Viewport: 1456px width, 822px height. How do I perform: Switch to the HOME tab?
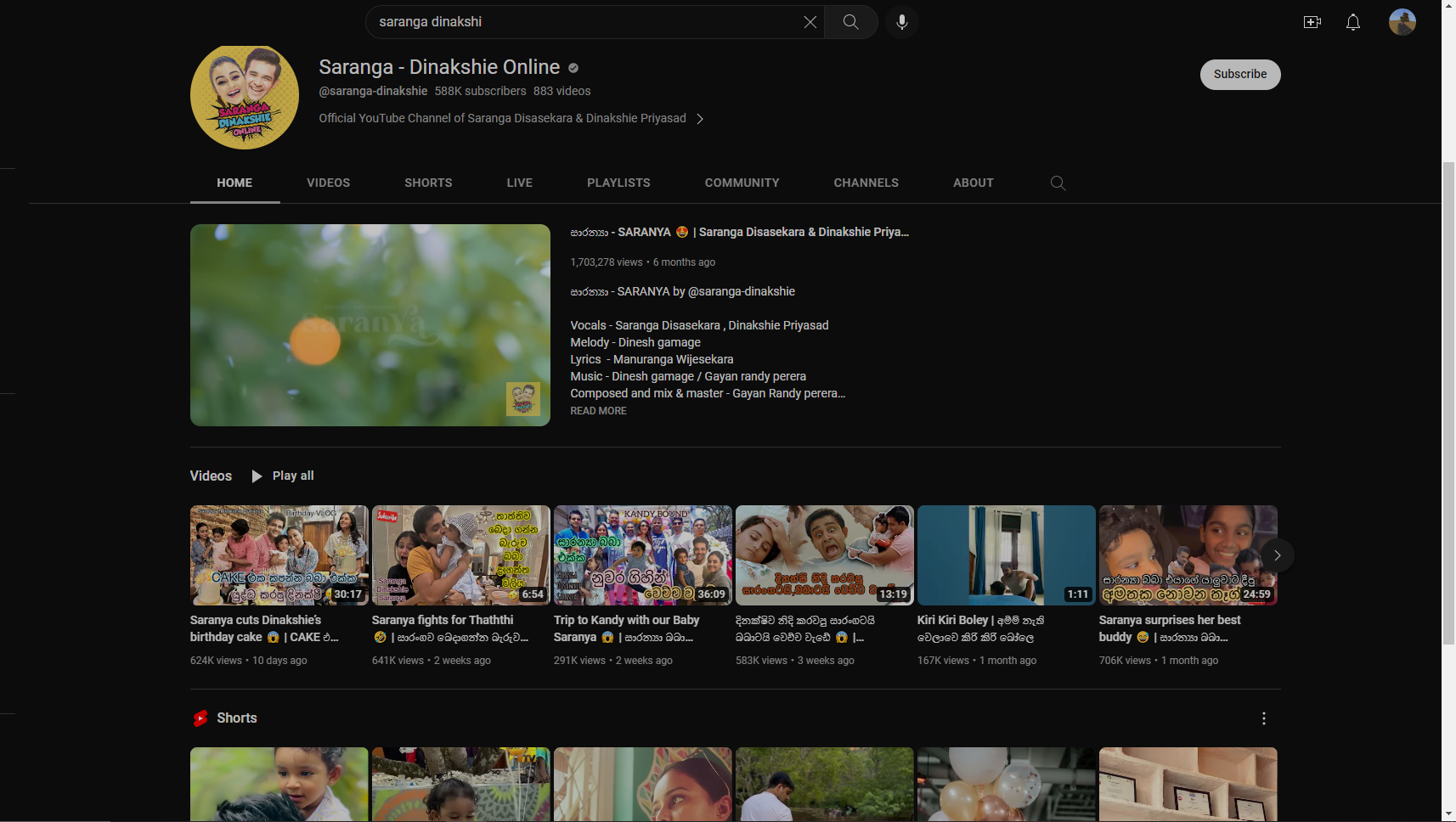pos(234,183)
